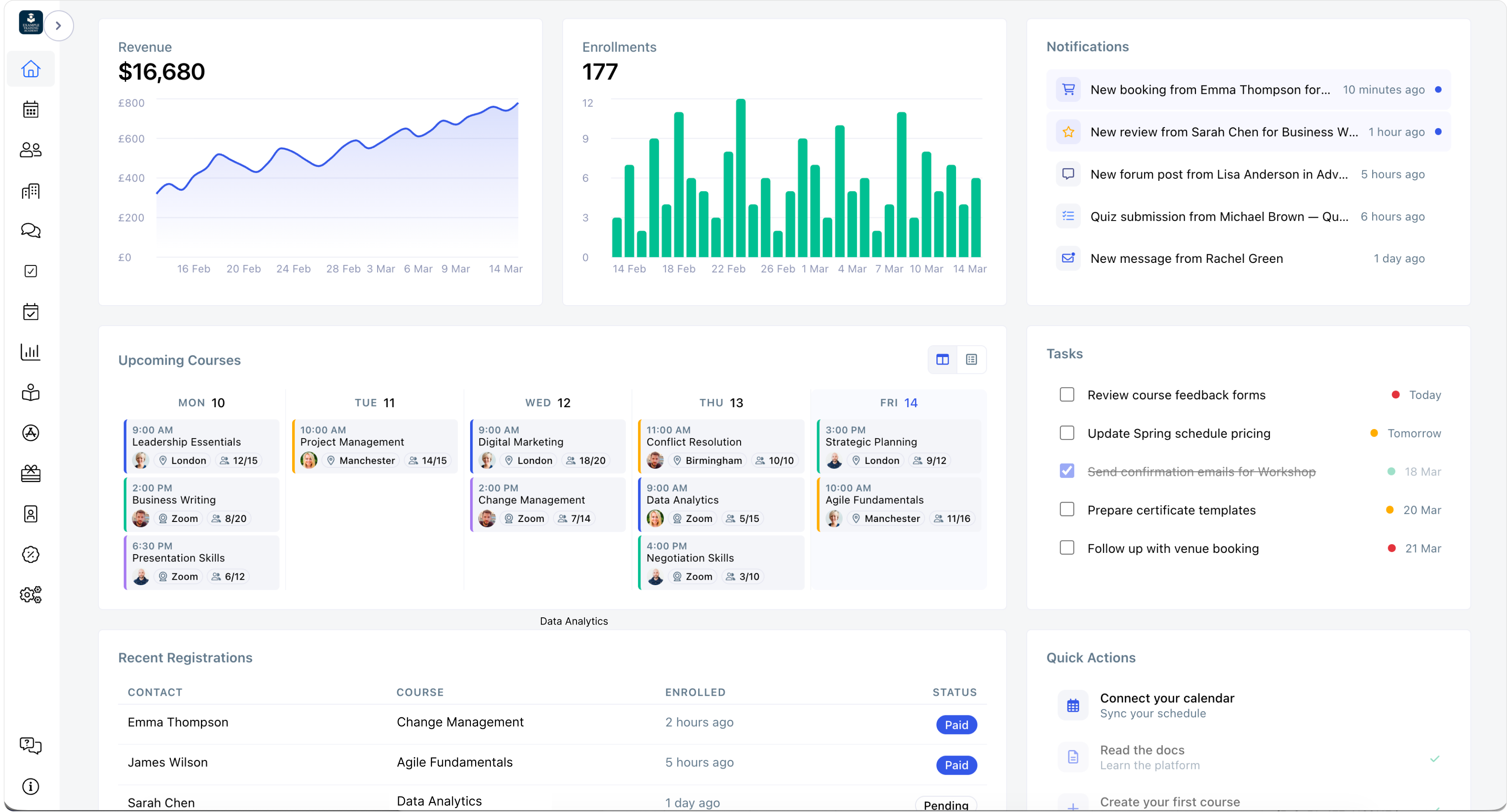Open the settings gears icon in sidebar

(31, 594)
